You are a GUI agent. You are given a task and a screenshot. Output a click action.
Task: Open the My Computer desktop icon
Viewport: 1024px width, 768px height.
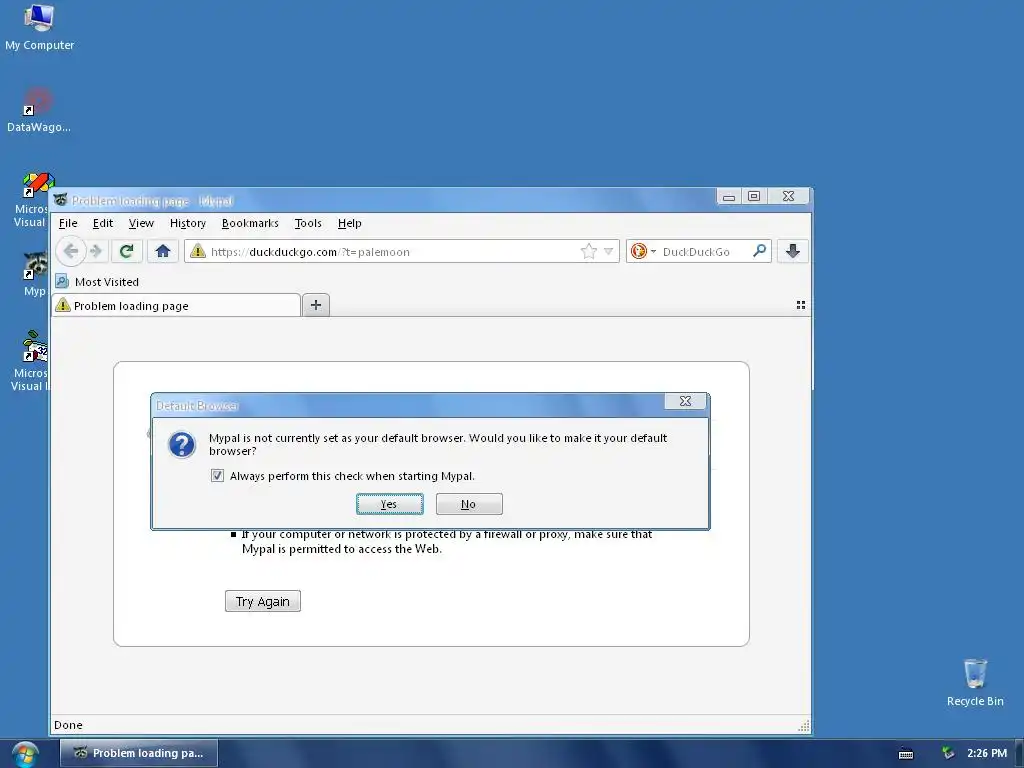39,27
